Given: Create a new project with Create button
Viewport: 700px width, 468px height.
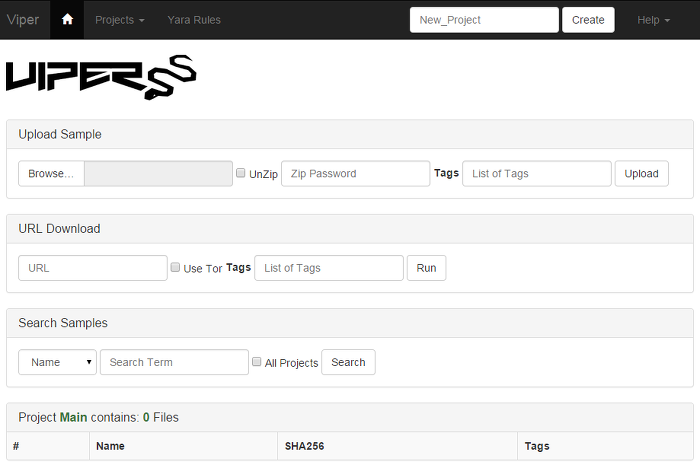Looking at the screenshot, I should coord(588,20).
